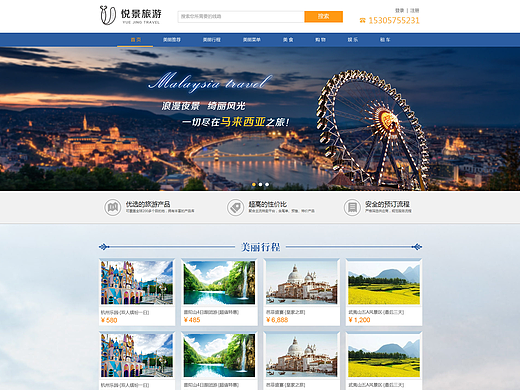
Task: Focus the route search input field
Action: pyautogui.click(x=241, y=16)
